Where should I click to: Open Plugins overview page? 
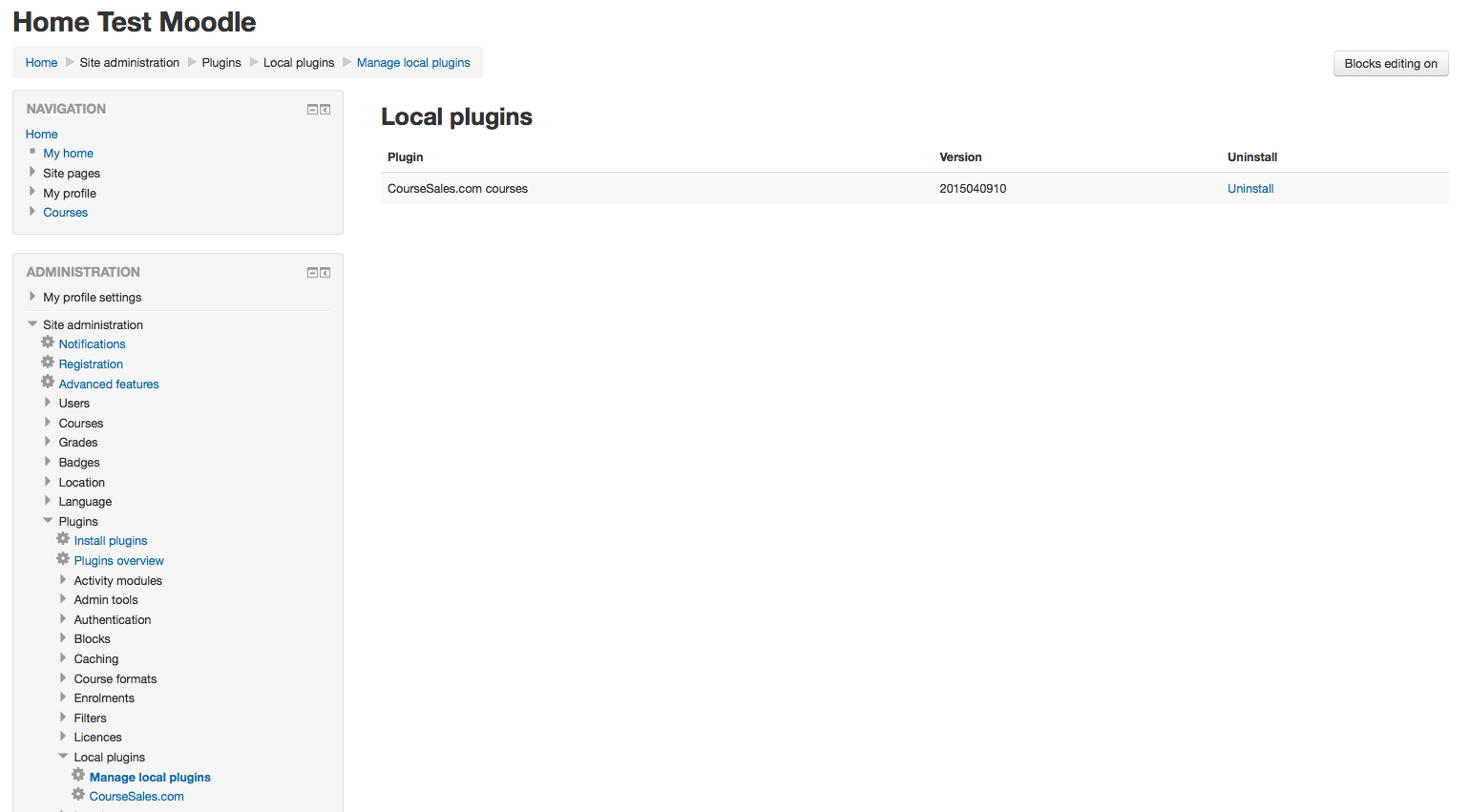tap(119, 561)
